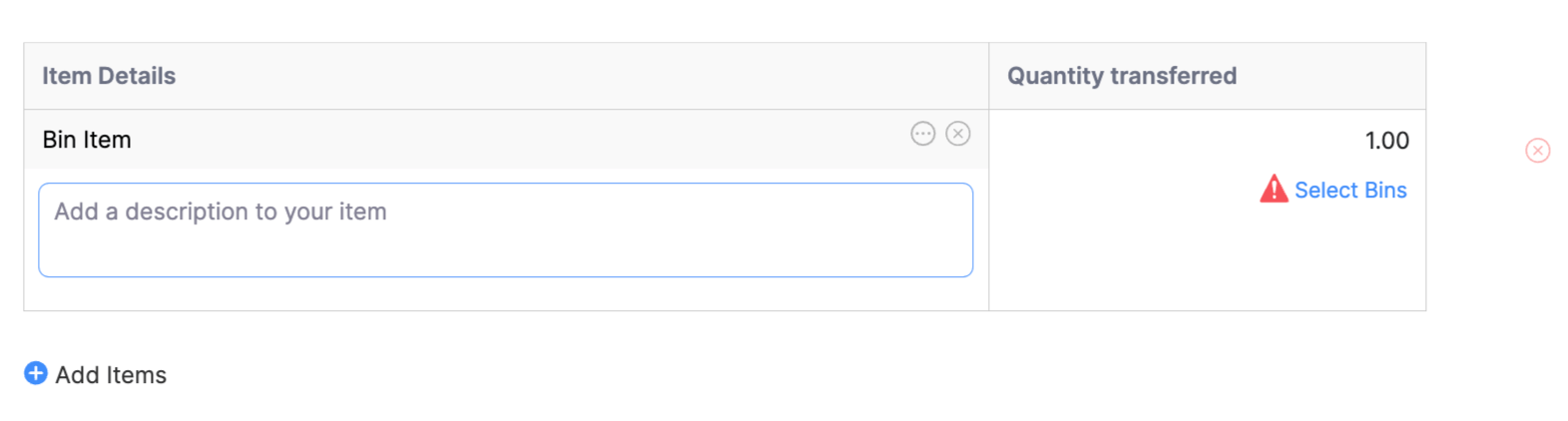Click empty area left of the 1.00 quantity
The width and height of the screenshot is (1568, 421).
(x=1148, y=141)
